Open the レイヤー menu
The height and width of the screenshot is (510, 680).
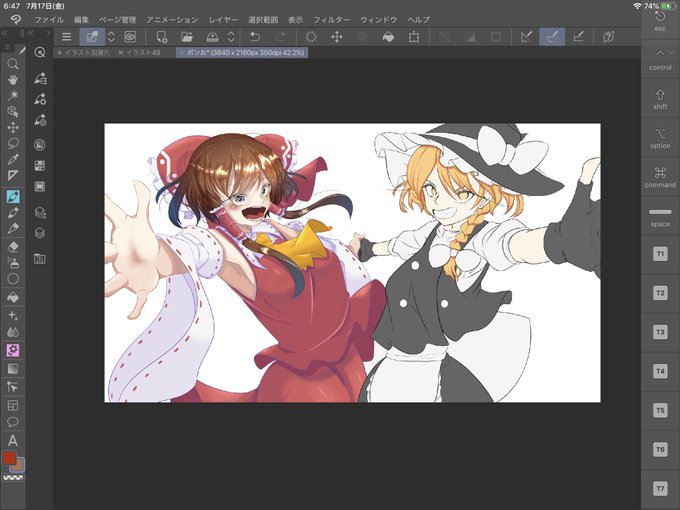(223, 20)
